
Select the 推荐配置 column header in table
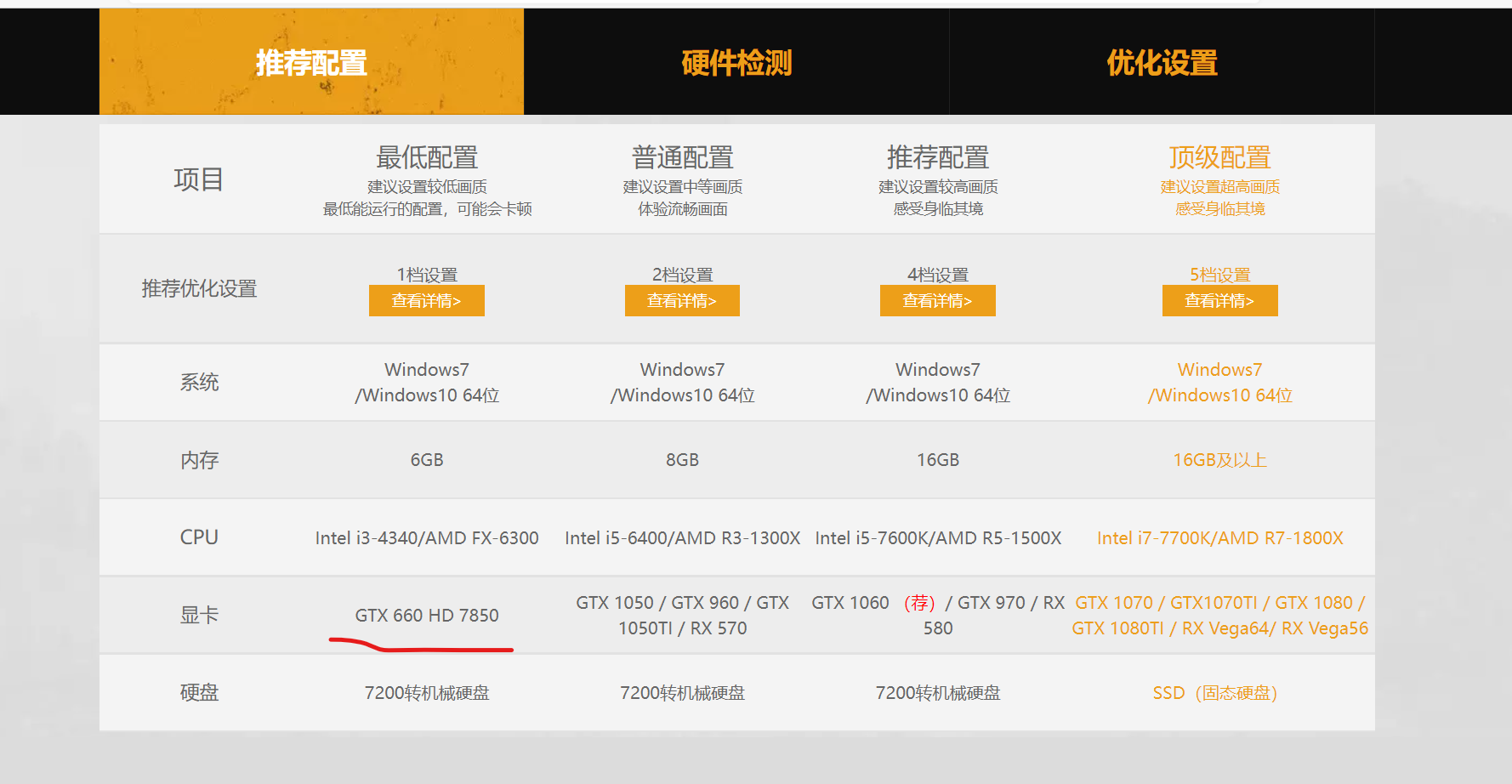938,157
